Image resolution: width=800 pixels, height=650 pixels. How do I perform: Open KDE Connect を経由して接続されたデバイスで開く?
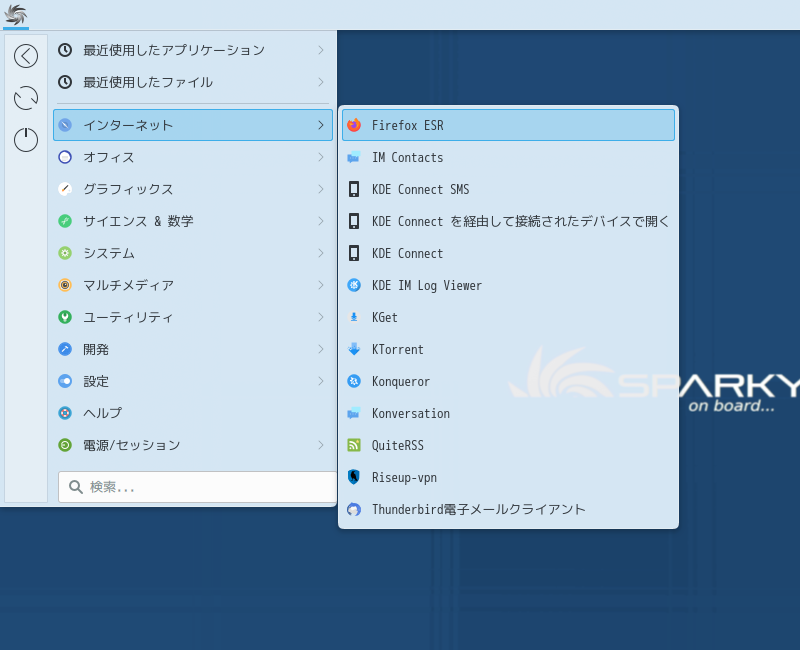click(508, 221)
